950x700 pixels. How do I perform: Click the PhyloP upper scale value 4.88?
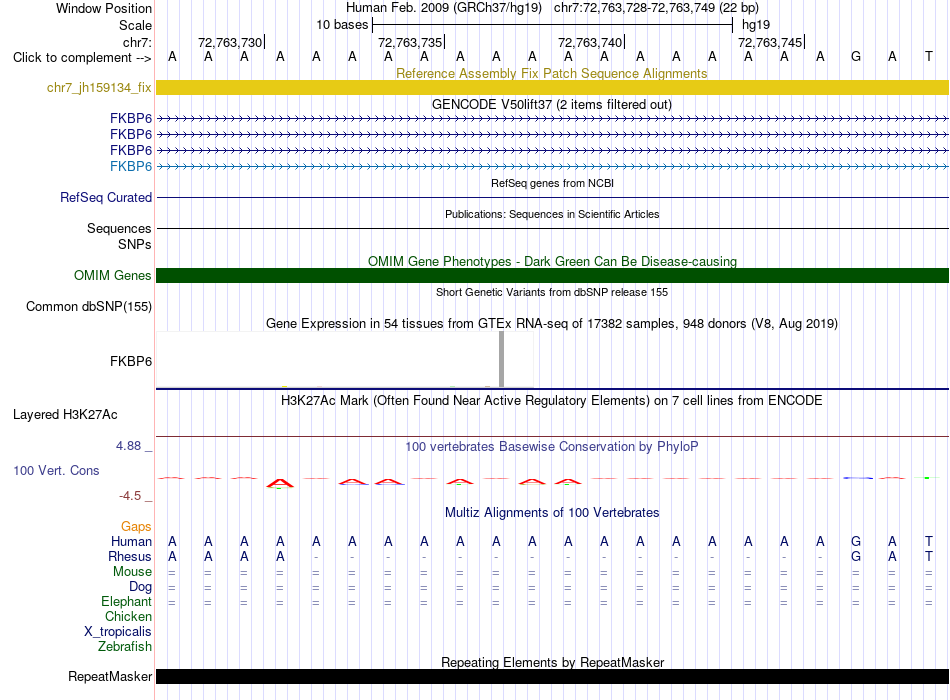(128, 446)
